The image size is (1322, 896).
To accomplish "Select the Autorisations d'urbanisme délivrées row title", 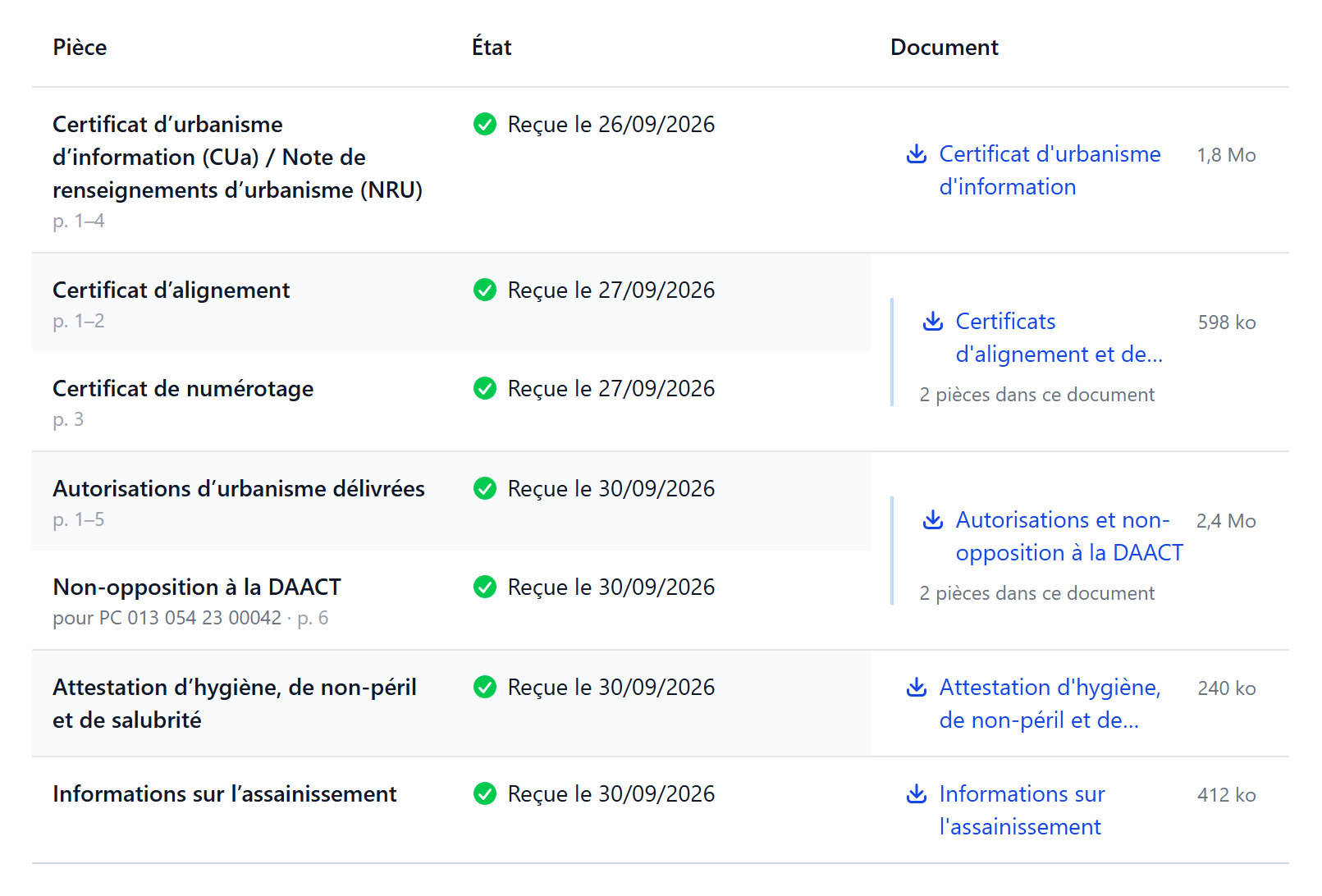I will pyautogui.click(x=239, y=489).
